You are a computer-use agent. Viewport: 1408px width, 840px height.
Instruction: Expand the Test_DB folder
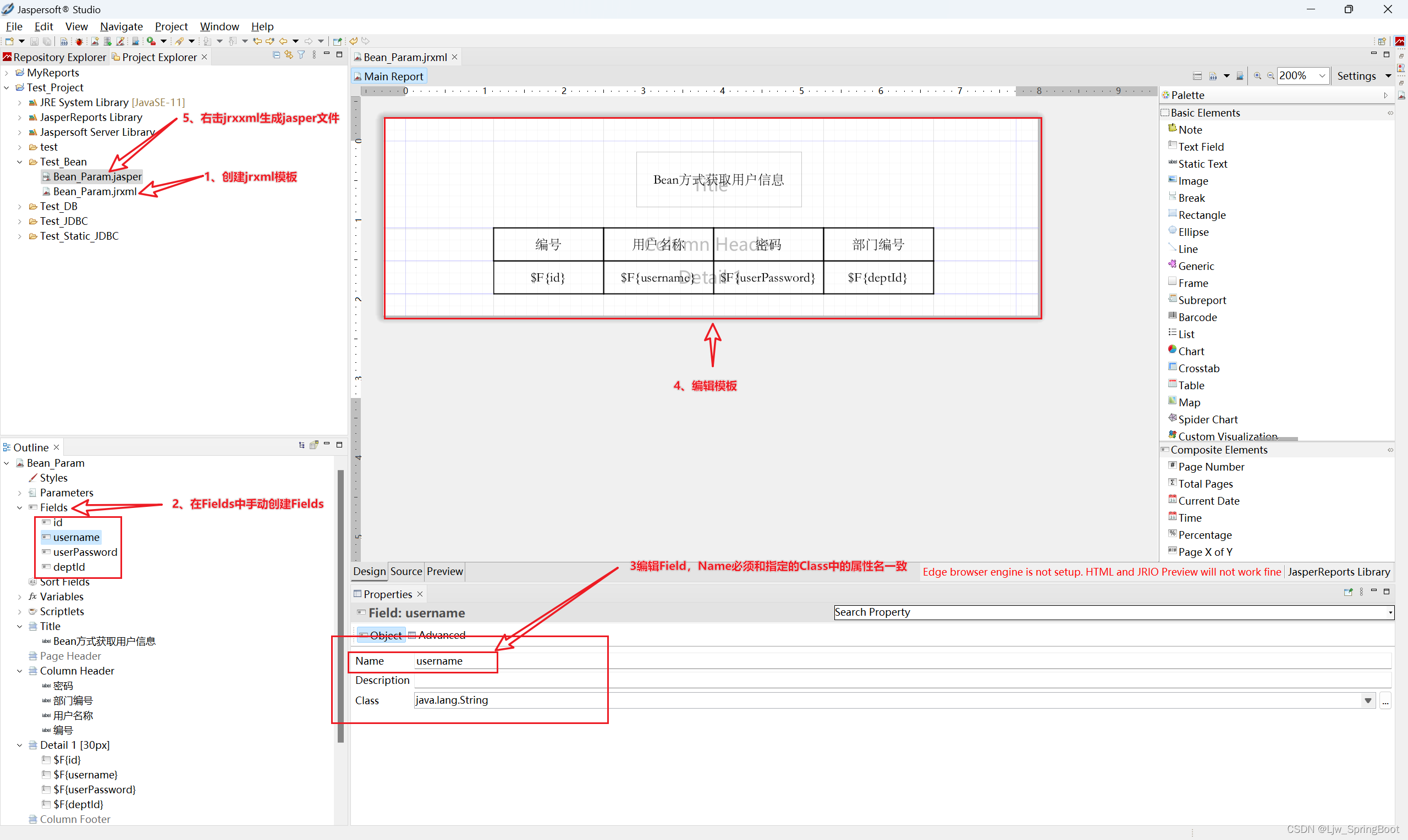click(x=20, y=207)
